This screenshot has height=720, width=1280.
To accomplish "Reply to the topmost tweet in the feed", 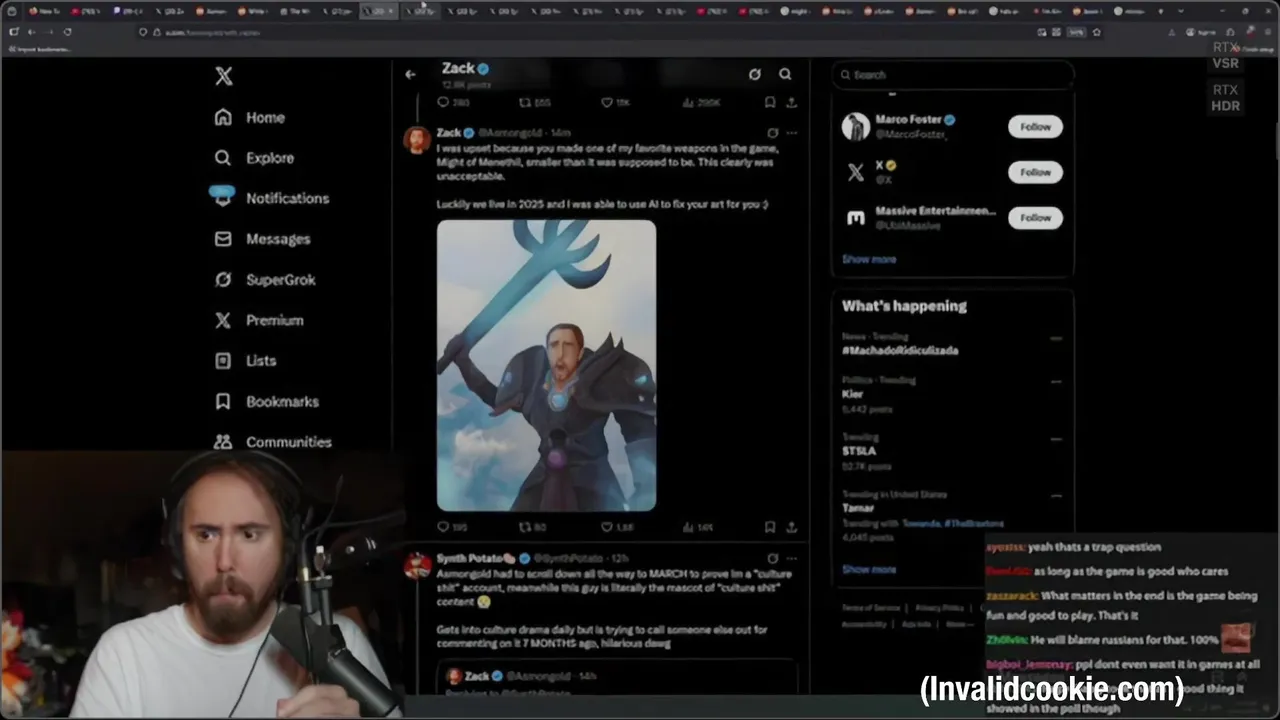I will [443, 102].
